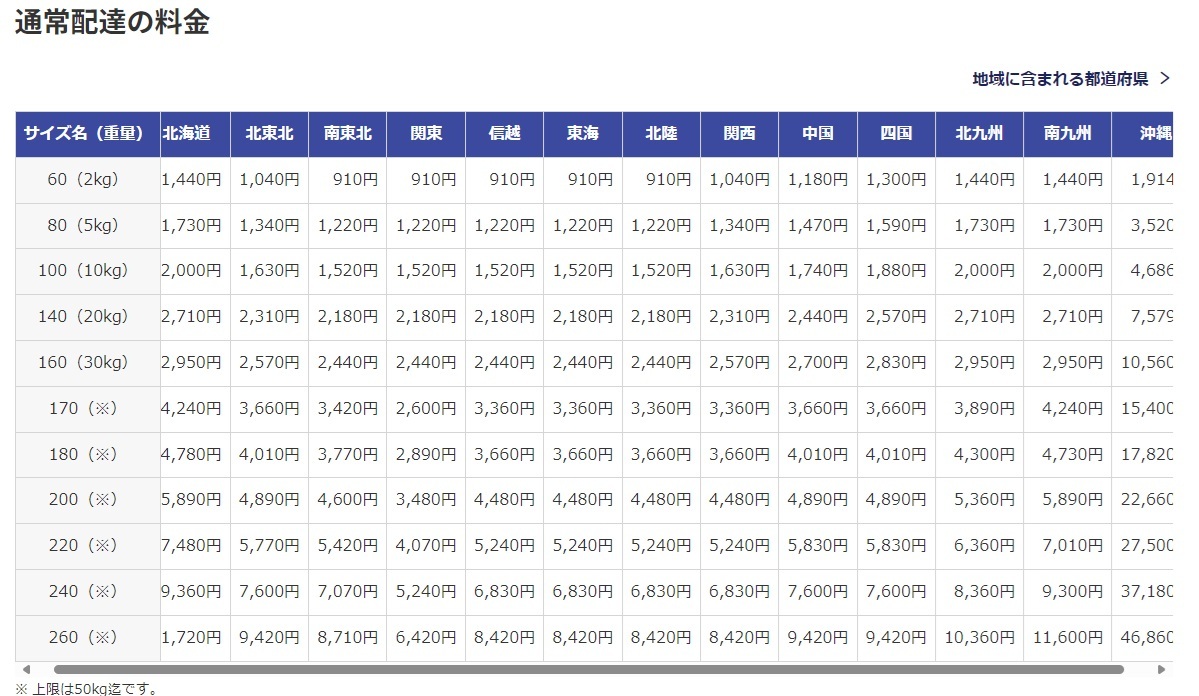This screenshot has height=696, width=1199.
Task: Click the horizontal scrollbar thumb under the table
Action: [589, 669]
